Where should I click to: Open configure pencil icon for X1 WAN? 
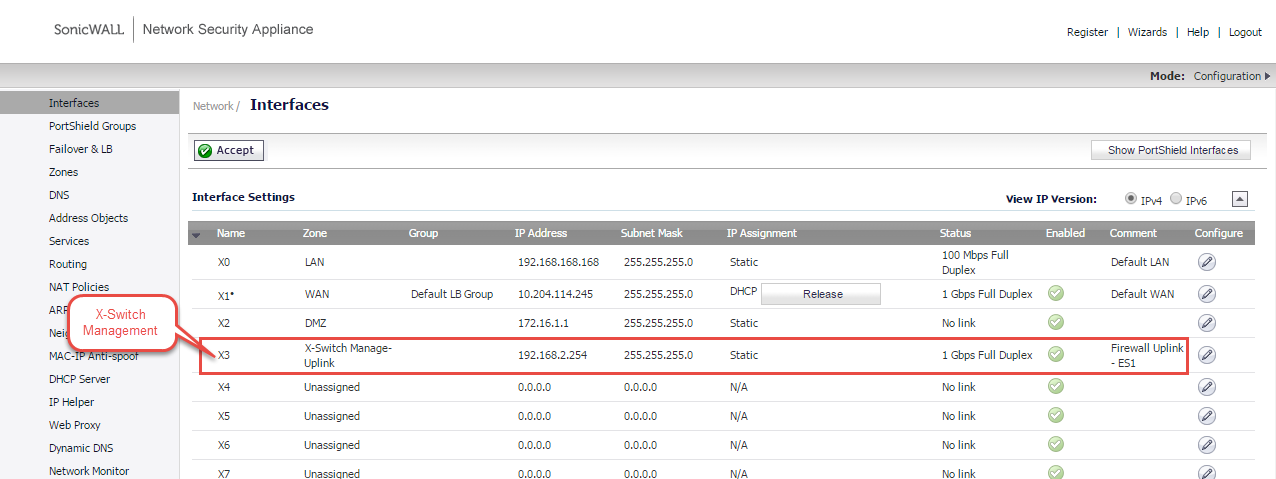1207,294
